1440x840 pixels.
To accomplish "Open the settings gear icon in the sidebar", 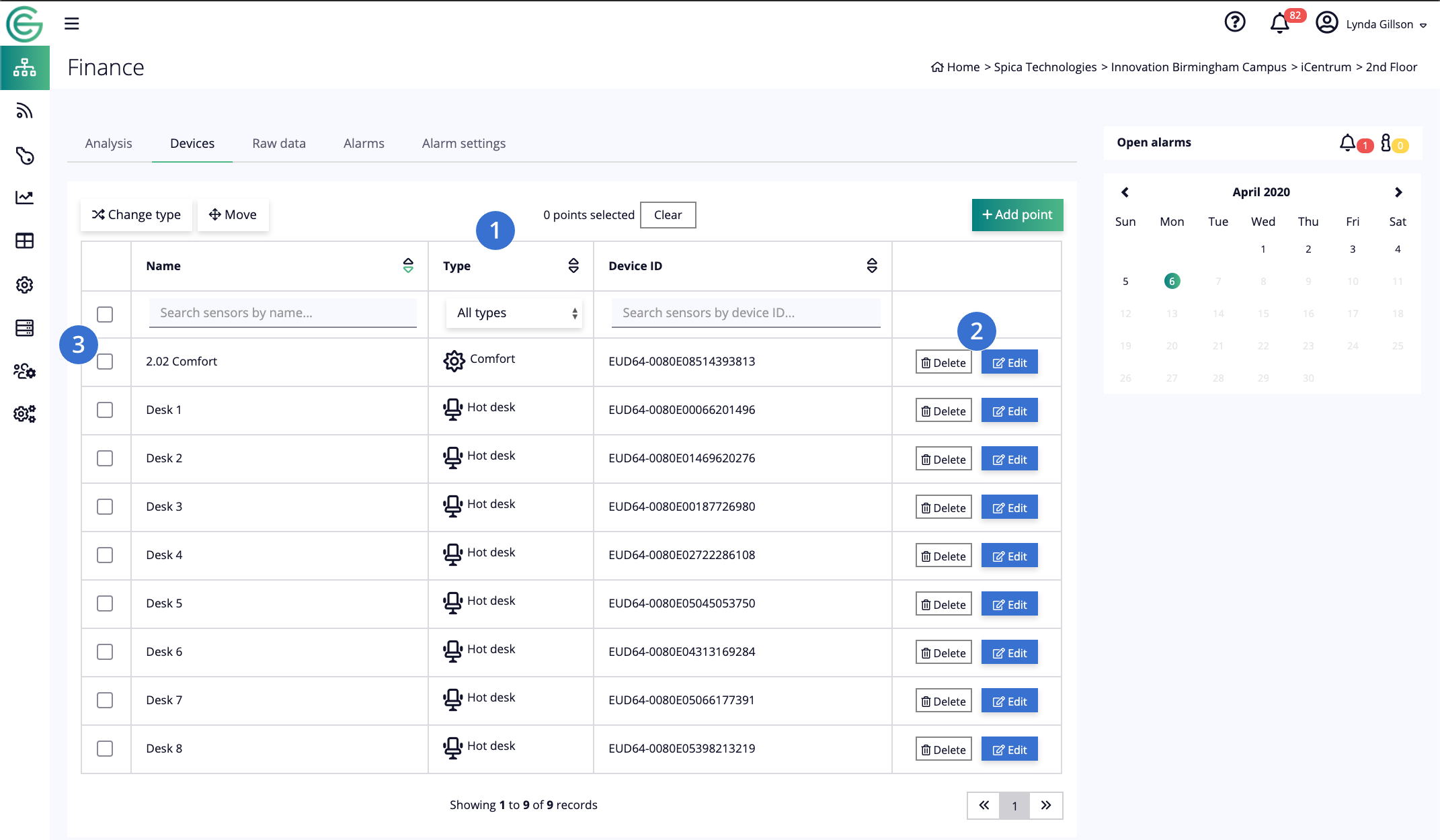I will [25, 285].
